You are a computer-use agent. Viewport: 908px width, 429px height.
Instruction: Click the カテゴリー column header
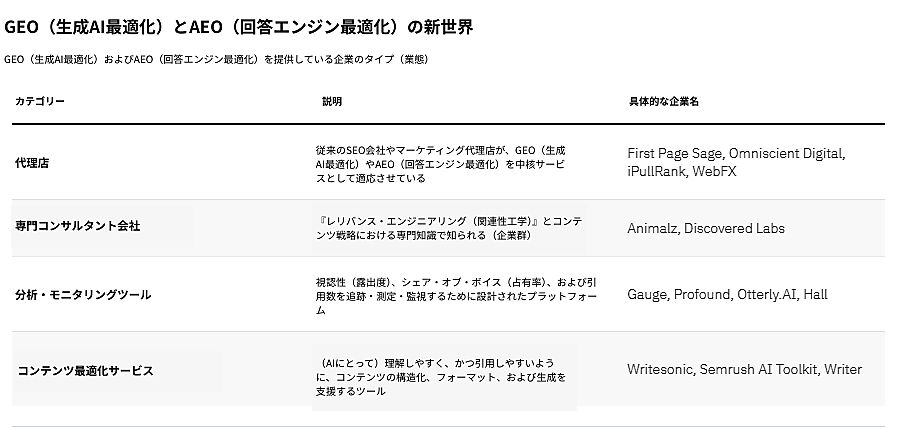pyautogui.click(x=40, y=102)
